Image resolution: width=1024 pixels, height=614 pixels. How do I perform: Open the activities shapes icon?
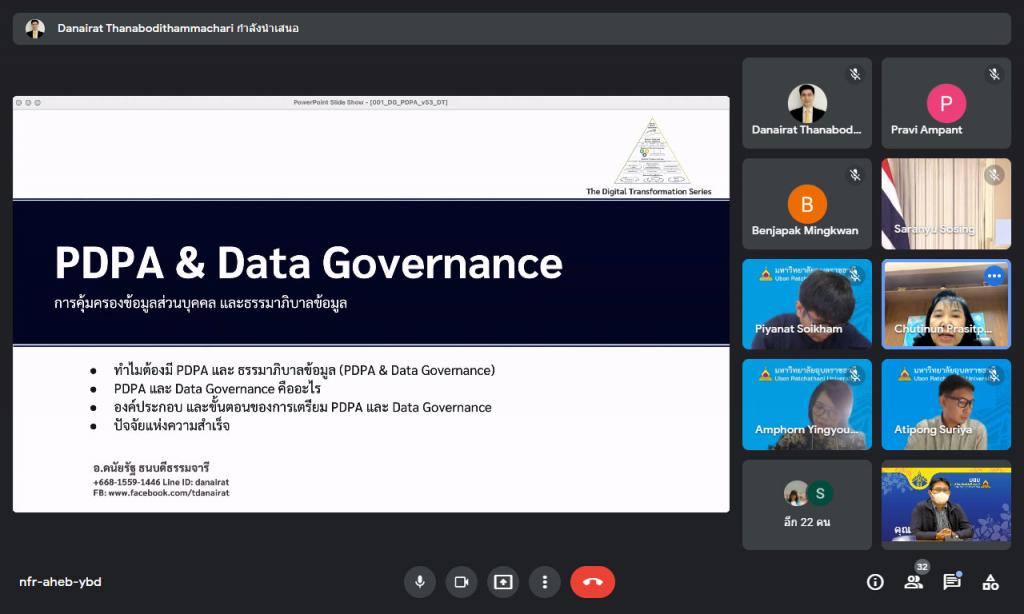click(x=990, y=582)
